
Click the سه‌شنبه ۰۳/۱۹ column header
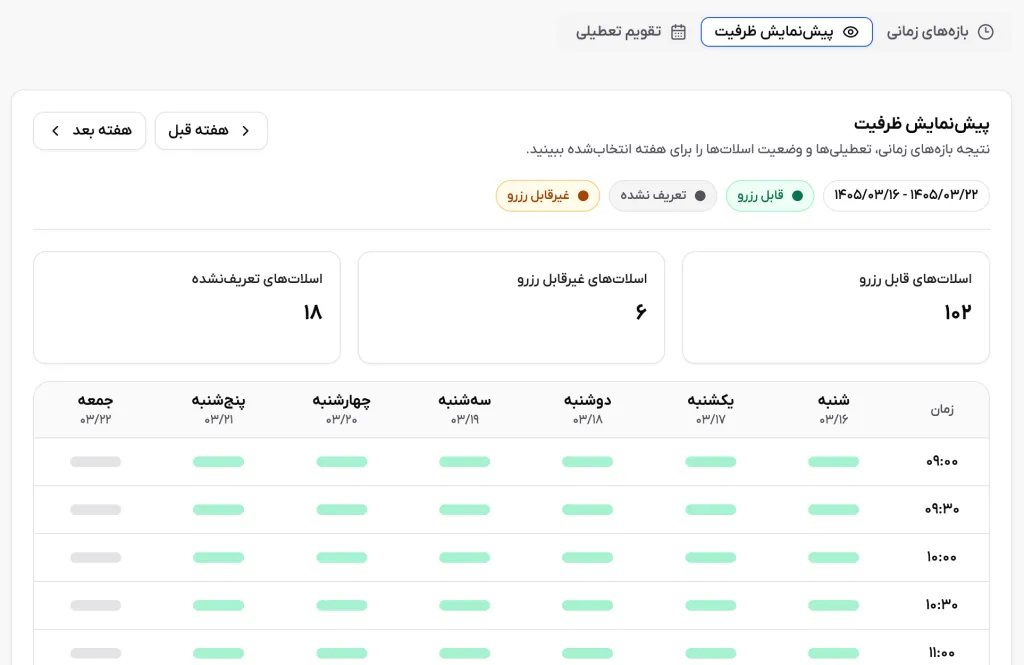pyautogui.click(x=464, y=409)
